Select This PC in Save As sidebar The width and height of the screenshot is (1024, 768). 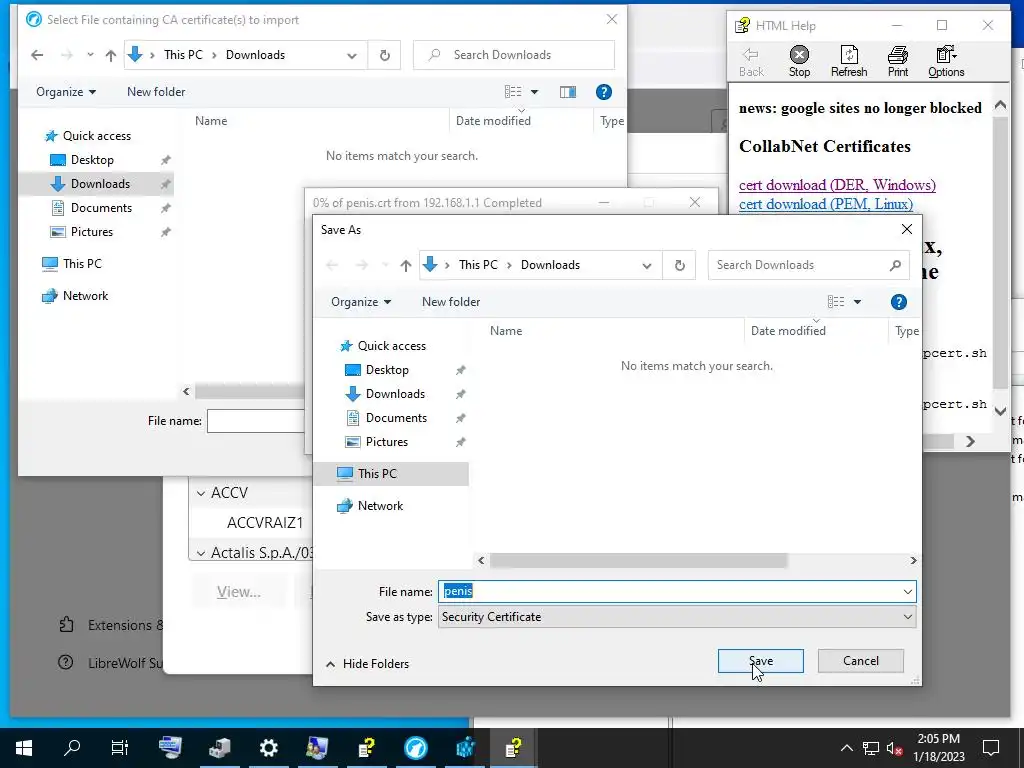coord(391,474)
